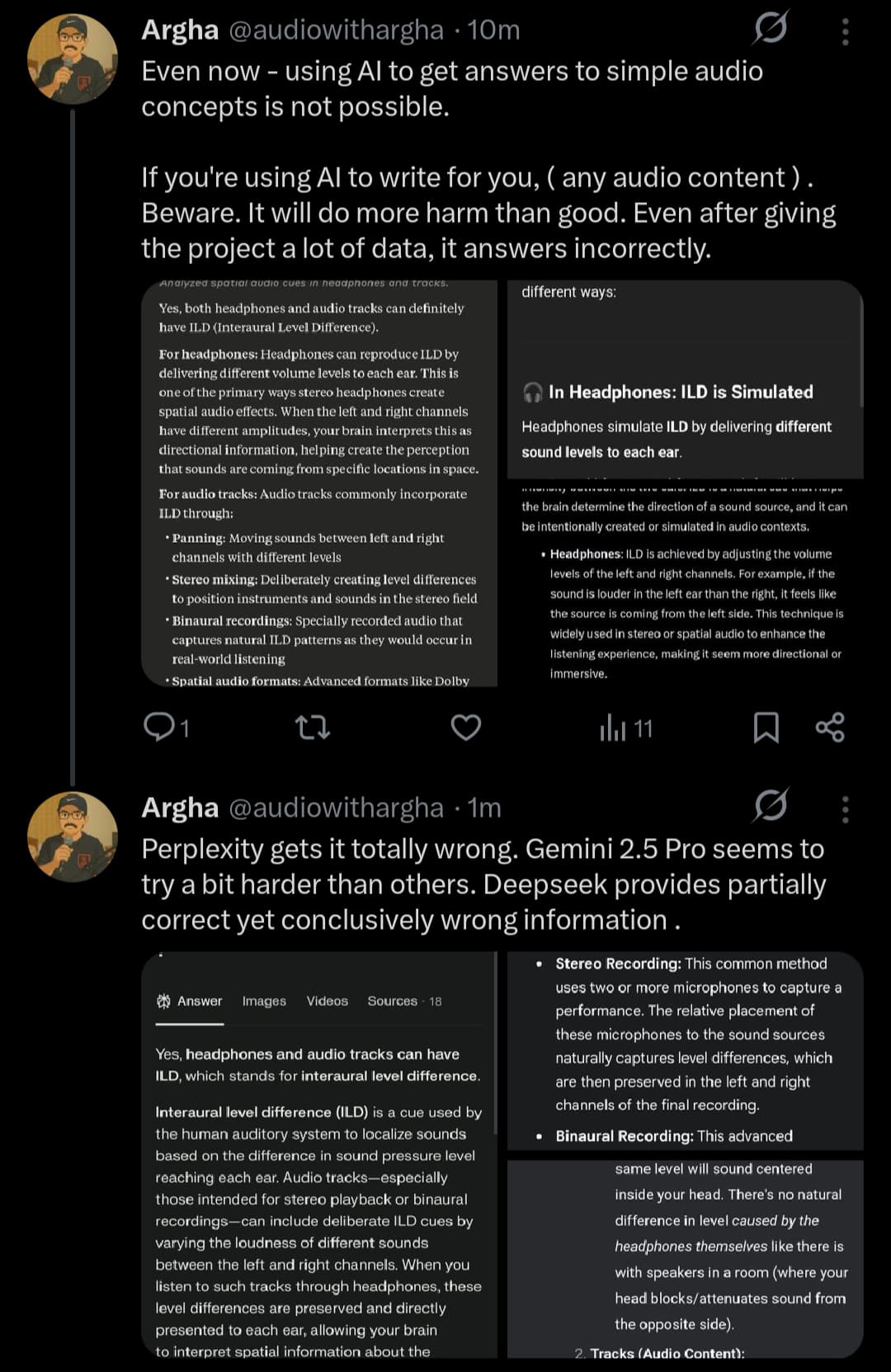Open more options for second tweet
Viewport: 891px width, 1372px height.
(x=845, y=809)
